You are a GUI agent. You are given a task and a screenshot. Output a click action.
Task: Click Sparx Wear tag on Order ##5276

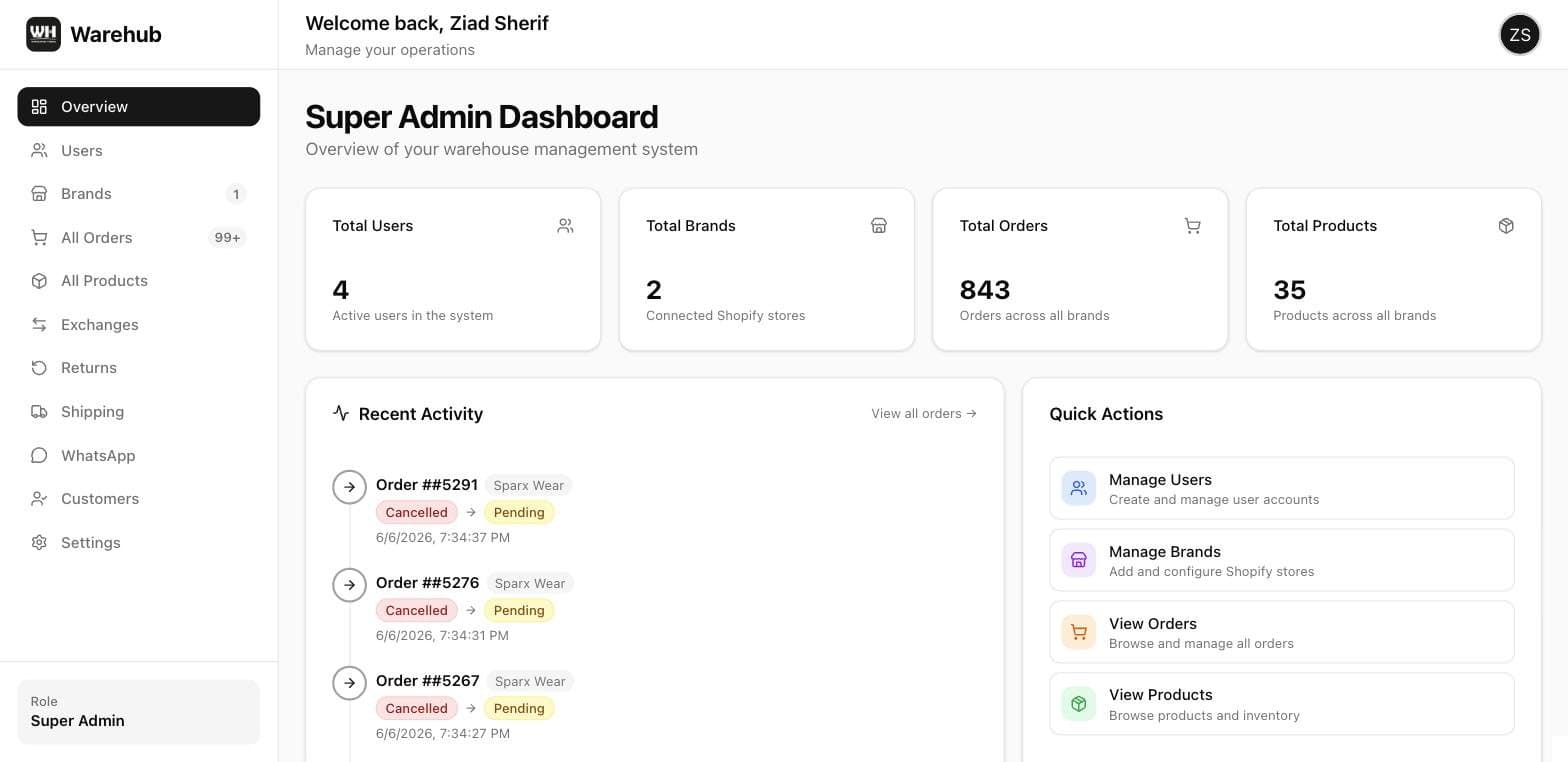[x=530, y=583]
